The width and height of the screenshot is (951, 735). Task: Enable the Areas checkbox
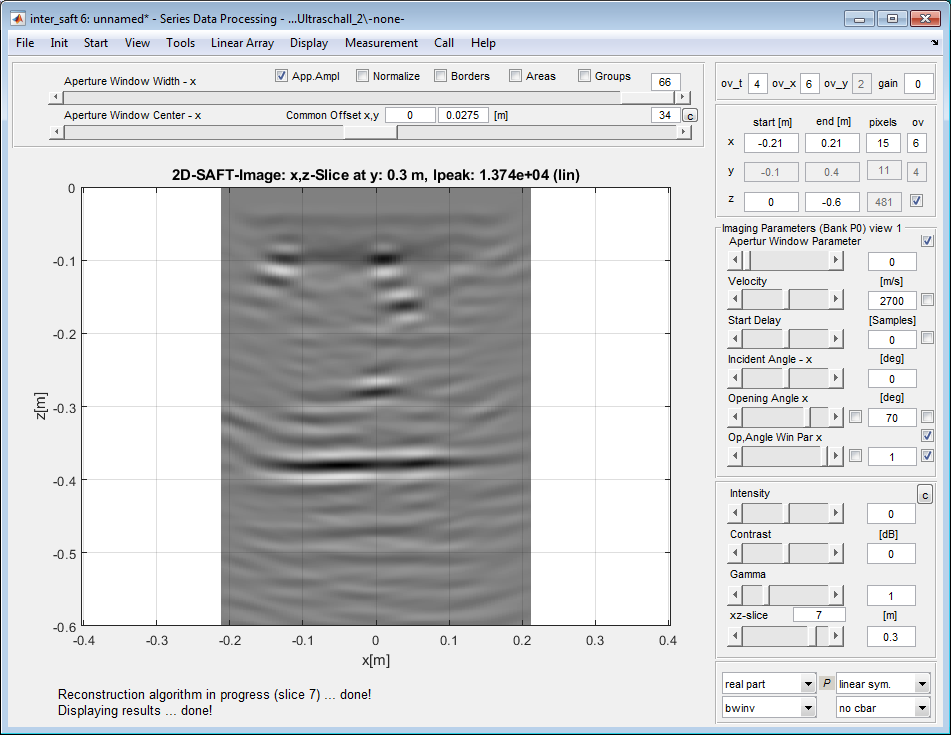[x=515, y=75]
